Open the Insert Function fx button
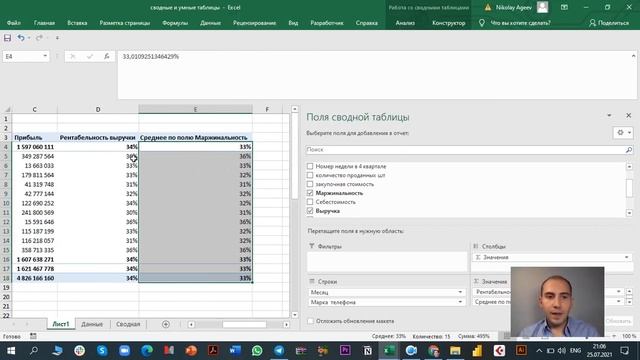Screen dimensions: 640x360 click(107, 56)
